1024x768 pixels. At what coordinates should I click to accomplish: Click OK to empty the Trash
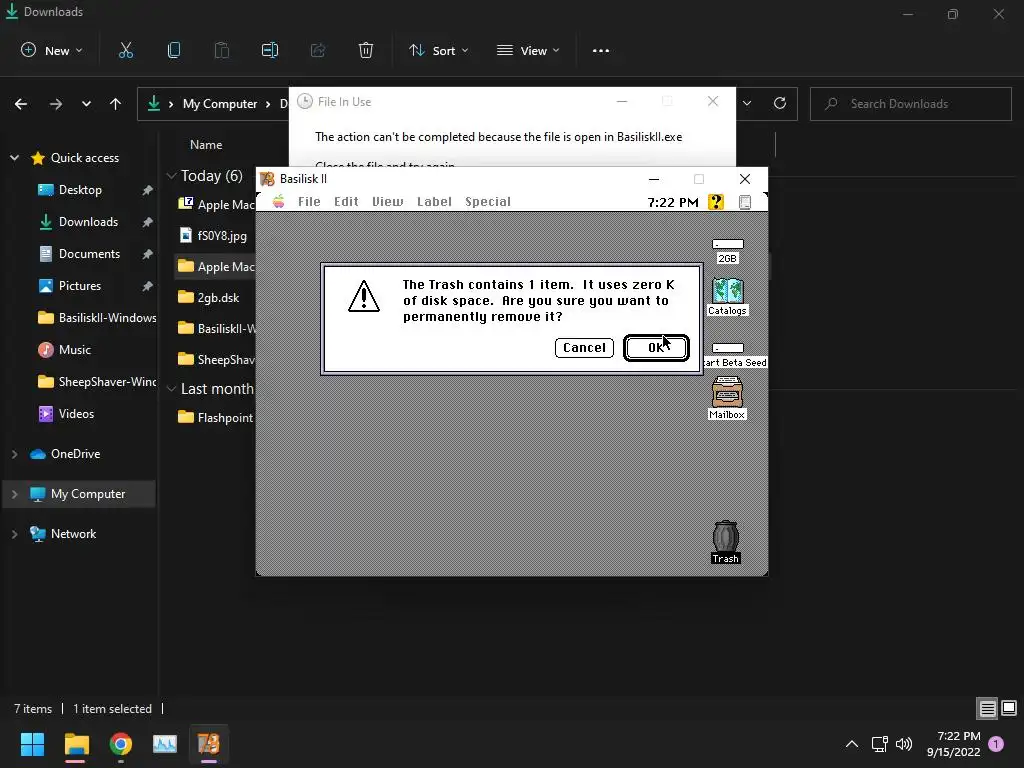pos(656,347)
